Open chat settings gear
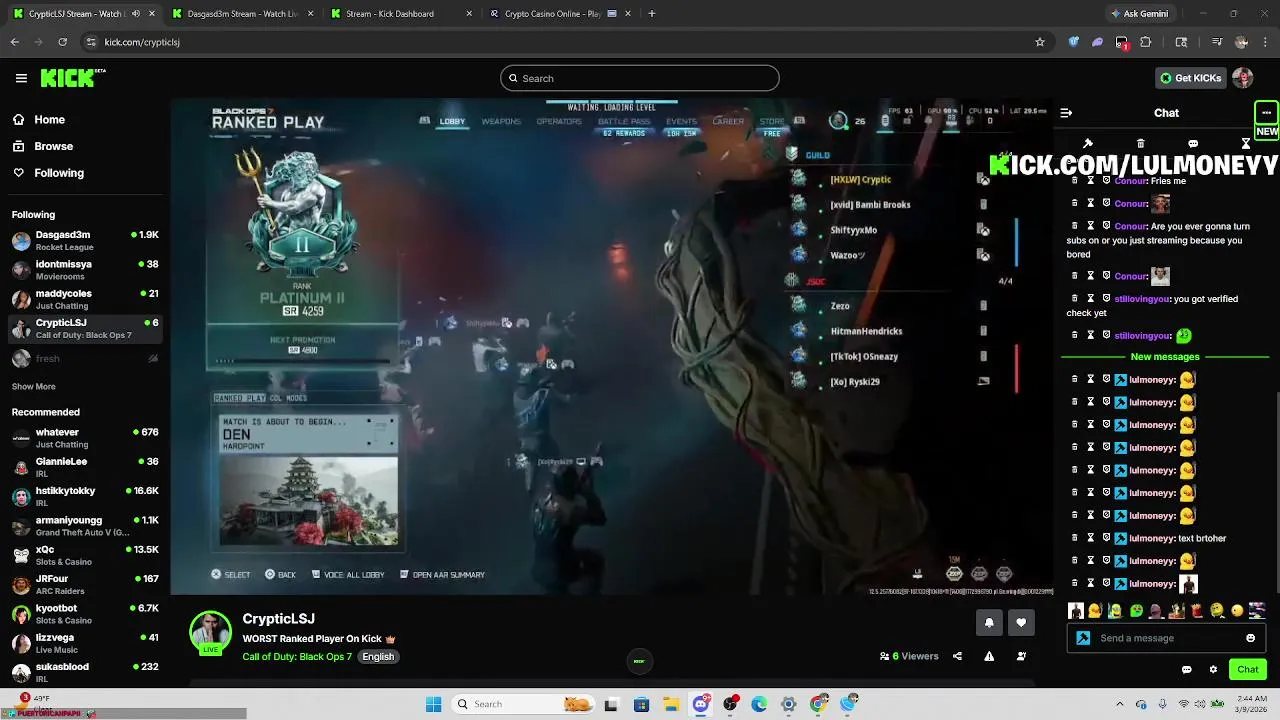 click(x=1213, y=670)
